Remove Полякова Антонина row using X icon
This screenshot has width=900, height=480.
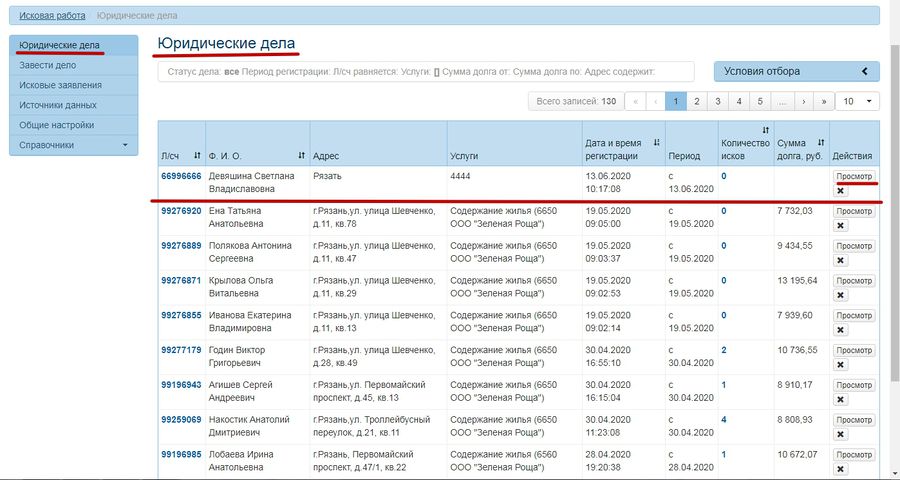coord(840,261)
